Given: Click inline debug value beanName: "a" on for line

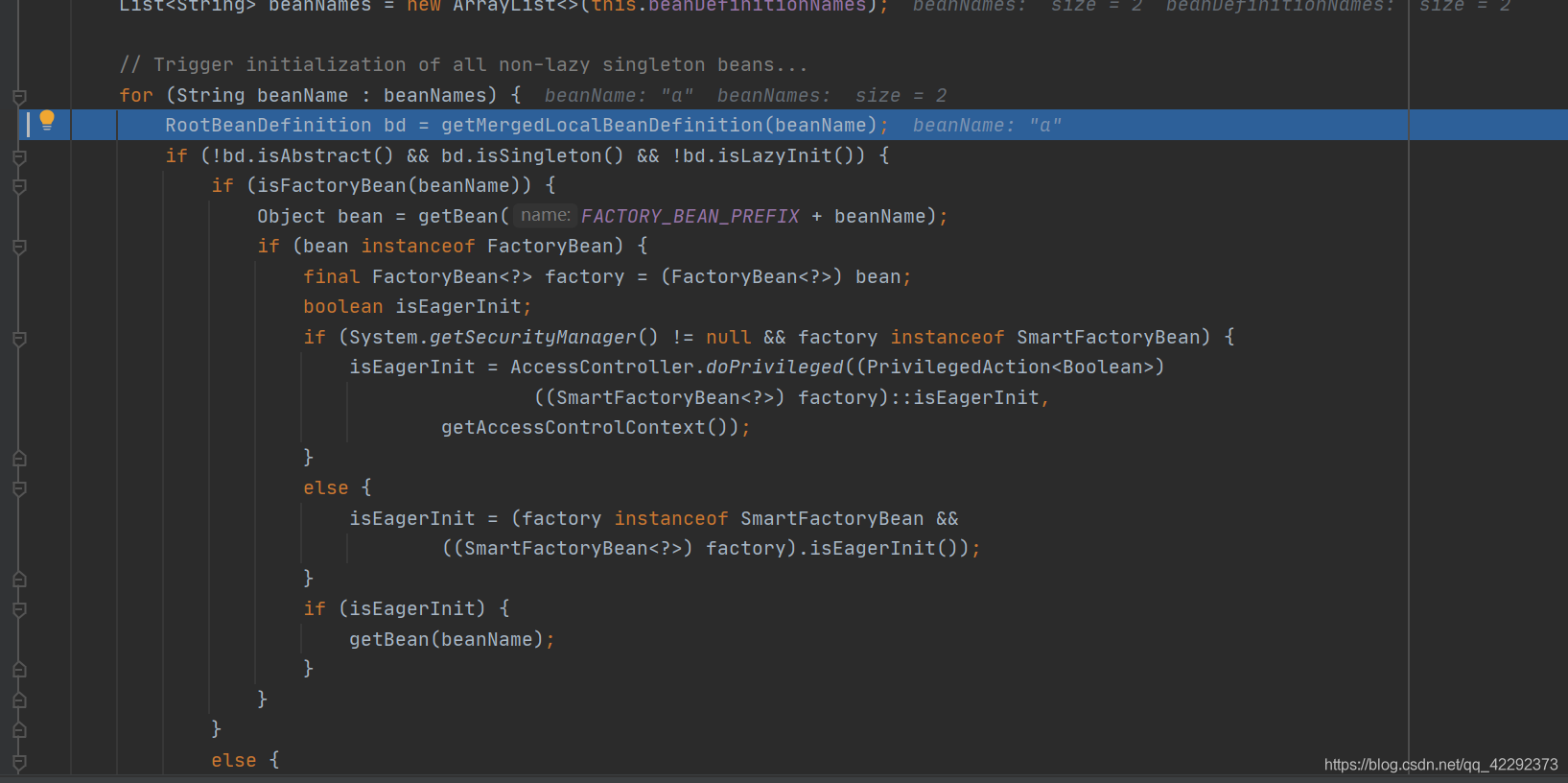Looking at the screenshot, I should point(619,96).
